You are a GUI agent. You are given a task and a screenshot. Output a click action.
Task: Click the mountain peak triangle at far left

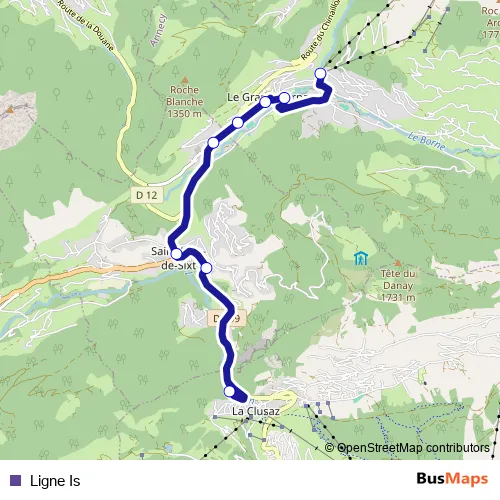coord(11,109)
